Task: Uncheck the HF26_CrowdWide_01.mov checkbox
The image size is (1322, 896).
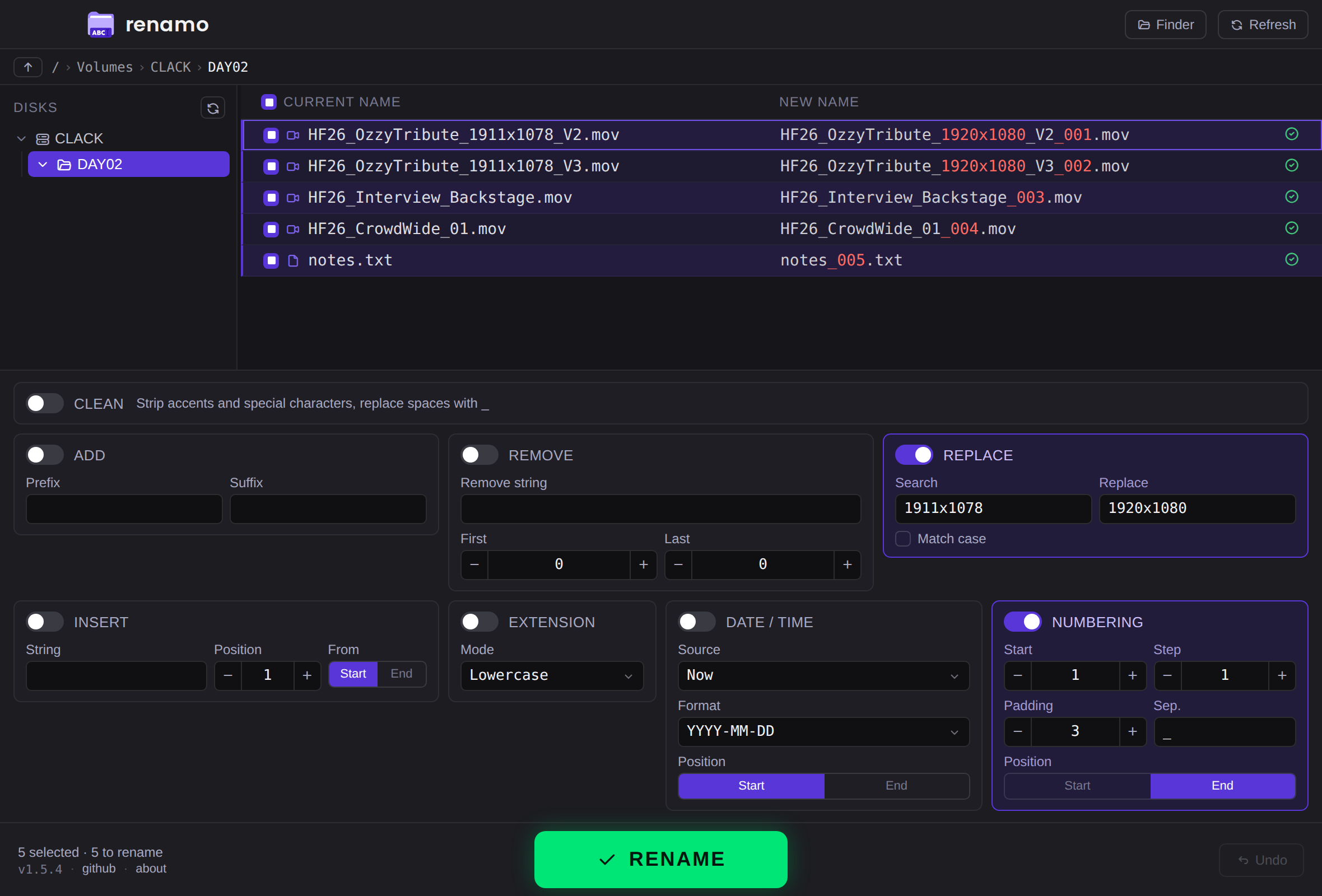Action: pos(271,229)
